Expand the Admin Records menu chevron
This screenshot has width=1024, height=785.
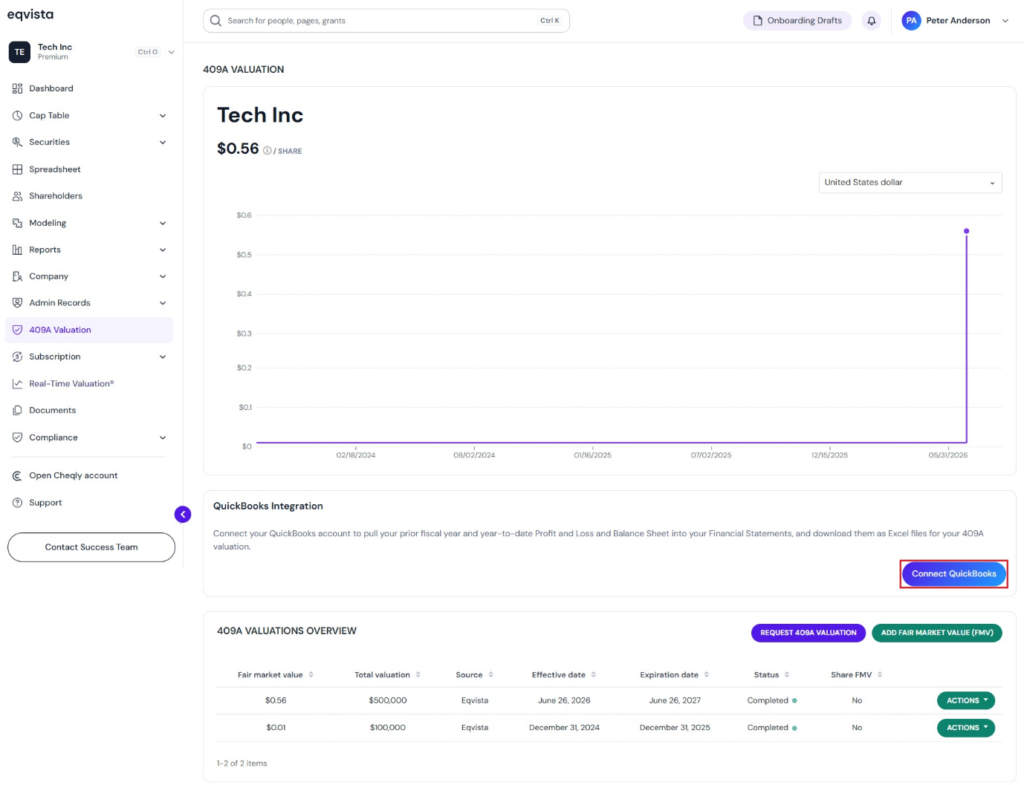[163, 303]
